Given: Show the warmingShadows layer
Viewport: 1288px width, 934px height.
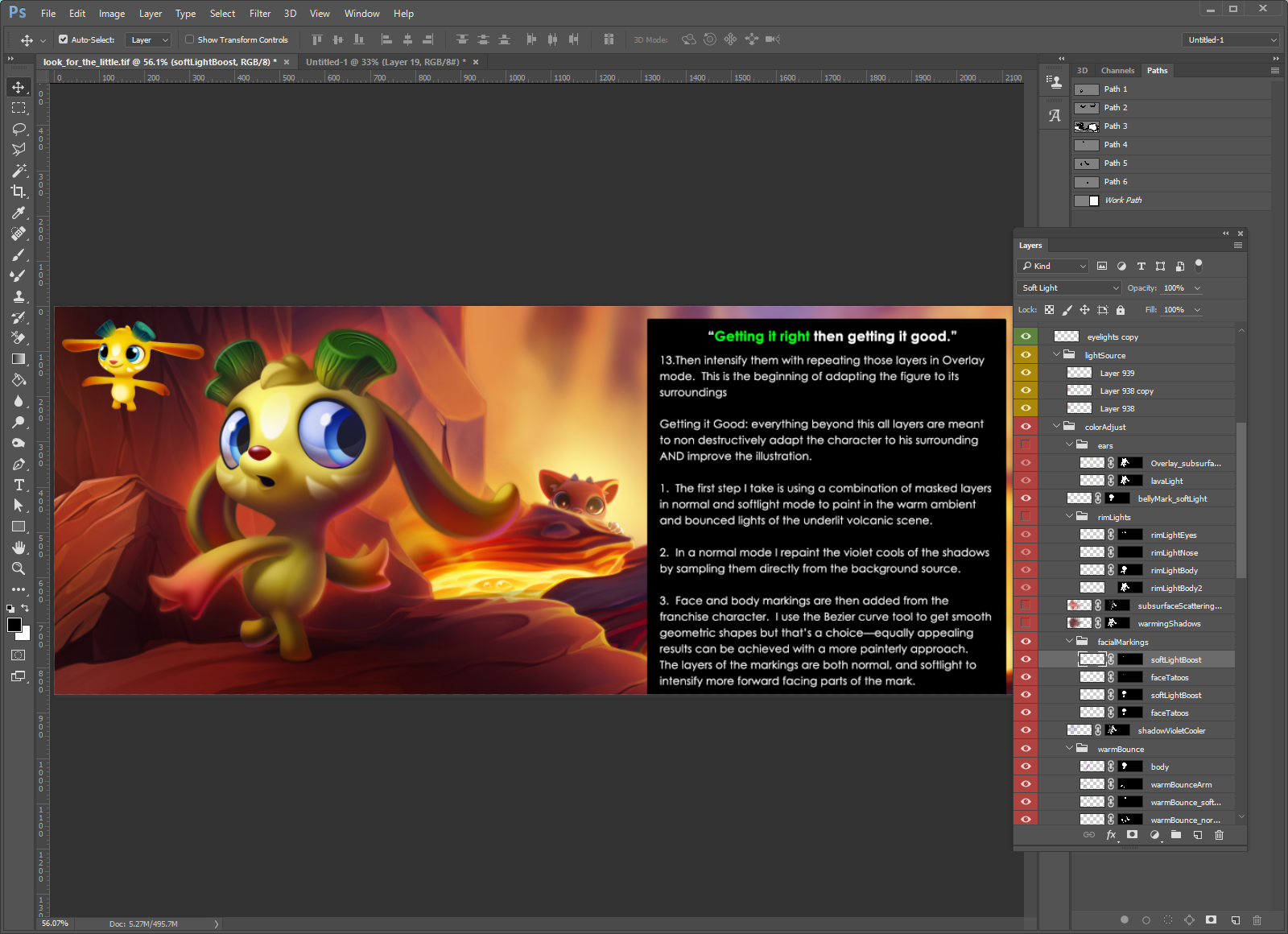Looking at the screenshot, I should pyautogui.click(x=1026, y=623).
